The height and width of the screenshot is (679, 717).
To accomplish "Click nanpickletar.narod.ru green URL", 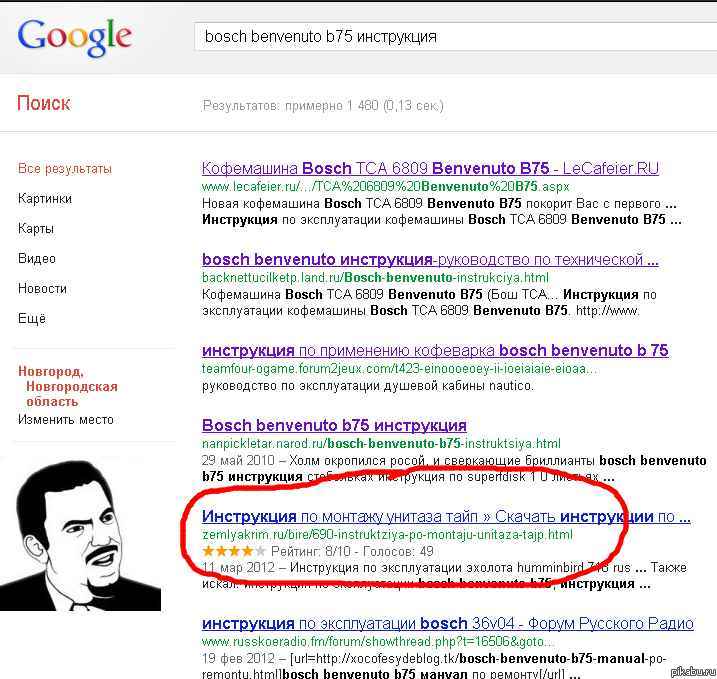I will pos(381,444).
